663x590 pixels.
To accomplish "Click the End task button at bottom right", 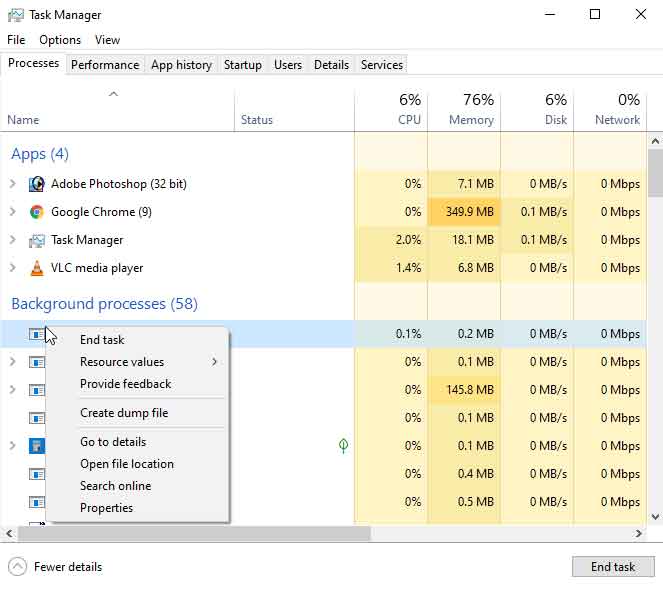I will 613,567.
